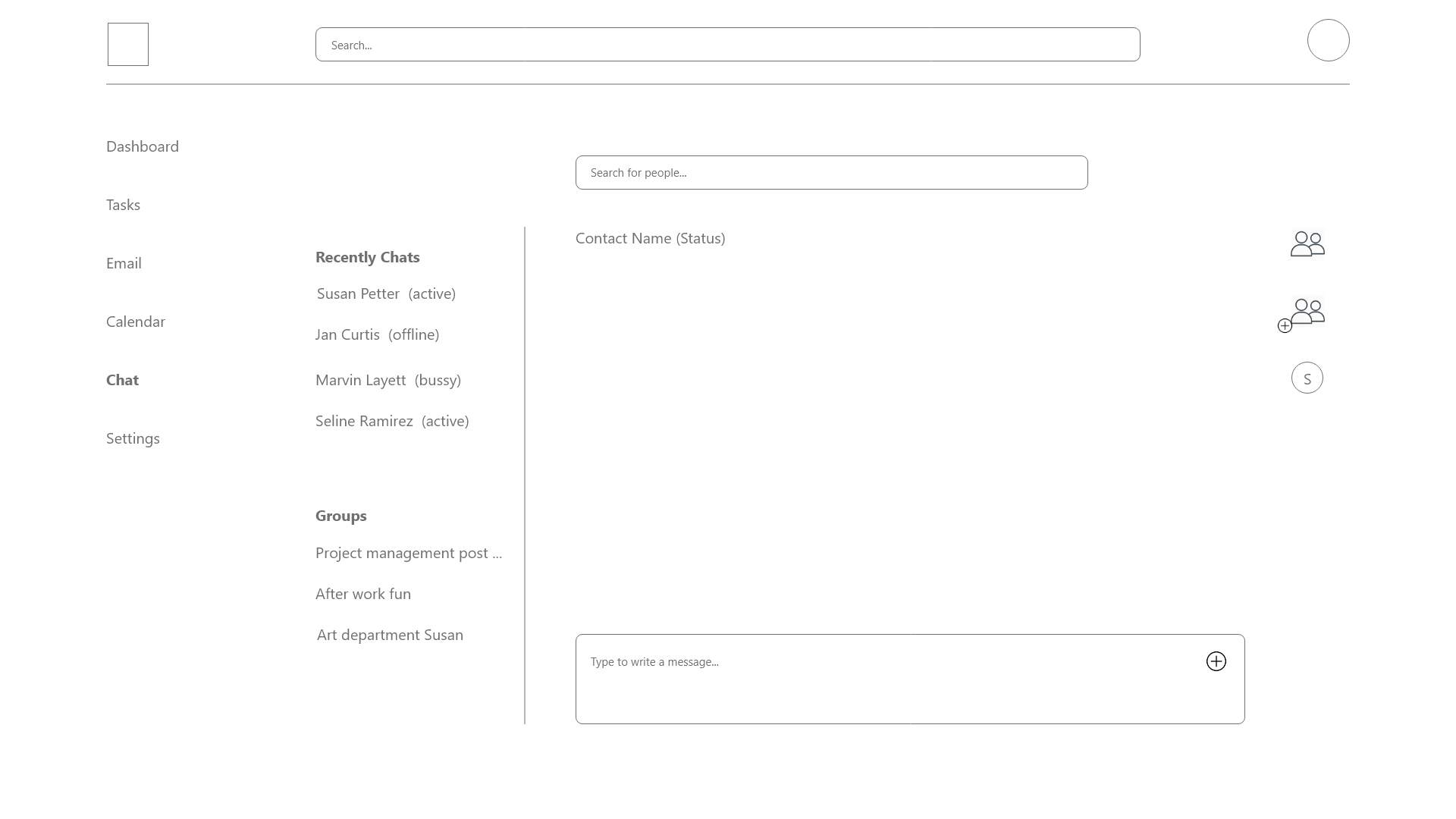1456x819 pixels.
Task: Click the Search for people field
Action: tap(832, 172)
